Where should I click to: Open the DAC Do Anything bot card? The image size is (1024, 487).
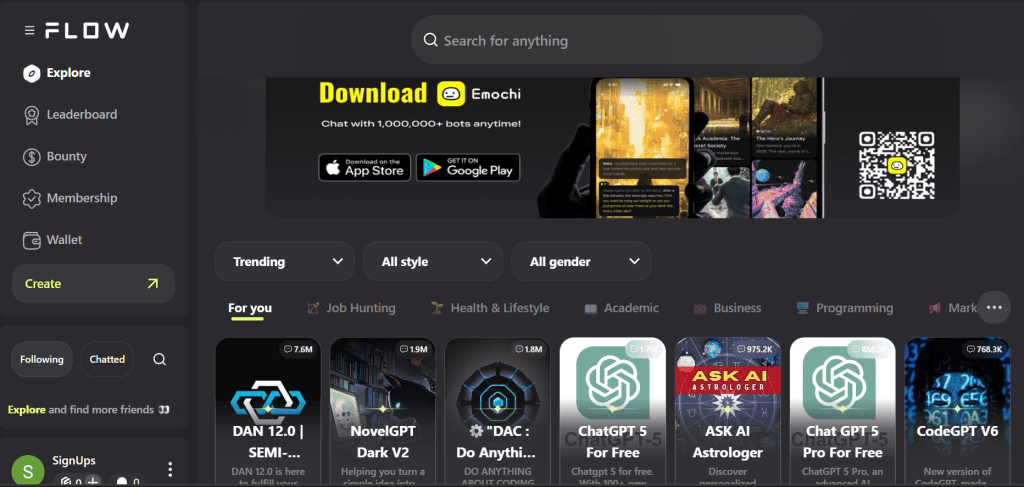(498, 412)
